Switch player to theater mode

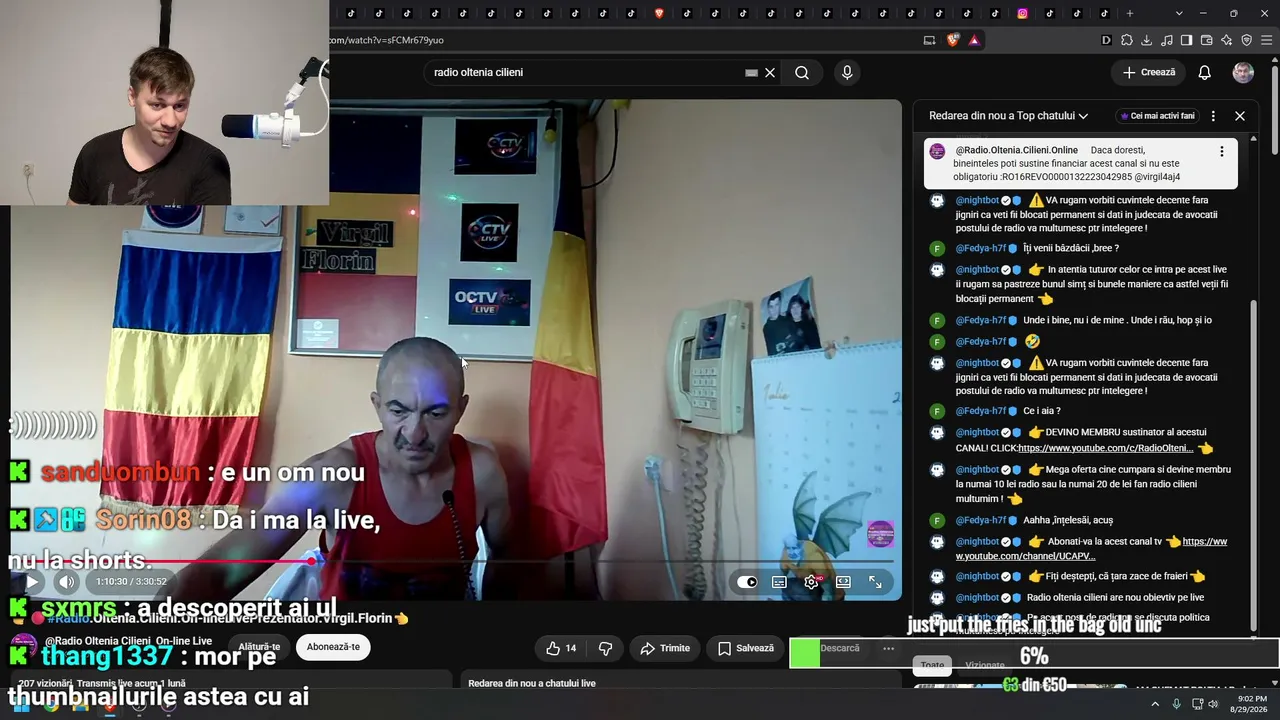pyautogui.click(x=843, y=582)
